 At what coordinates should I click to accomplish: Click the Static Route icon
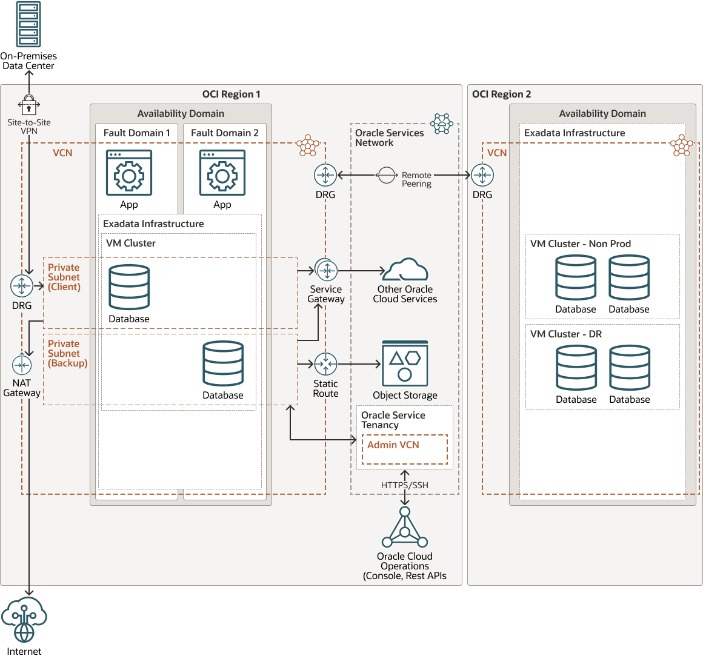(325, 362)
